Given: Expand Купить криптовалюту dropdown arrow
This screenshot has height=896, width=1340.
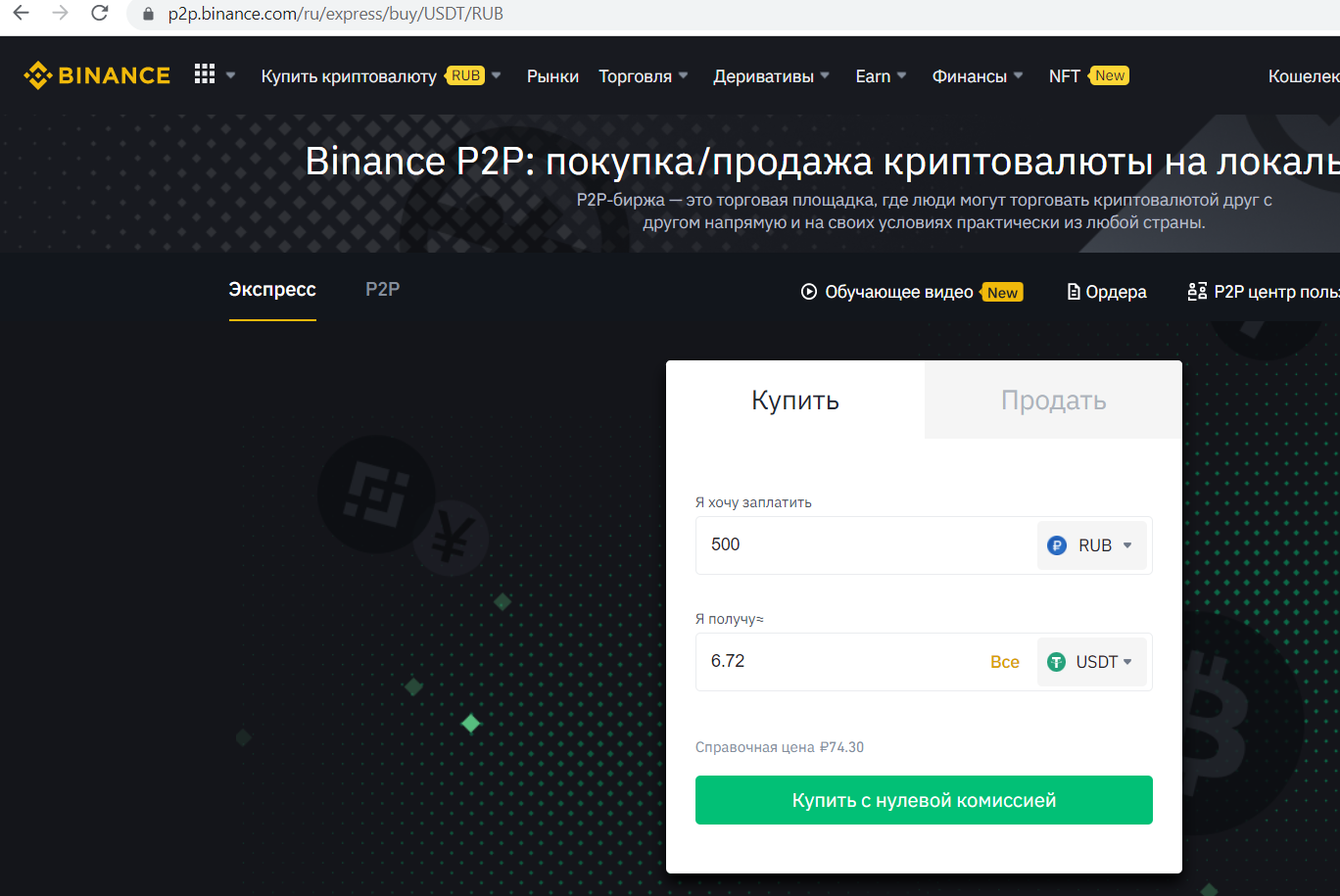Looking at the screenshot, I should pyautogui.click(x=497, y=75).
